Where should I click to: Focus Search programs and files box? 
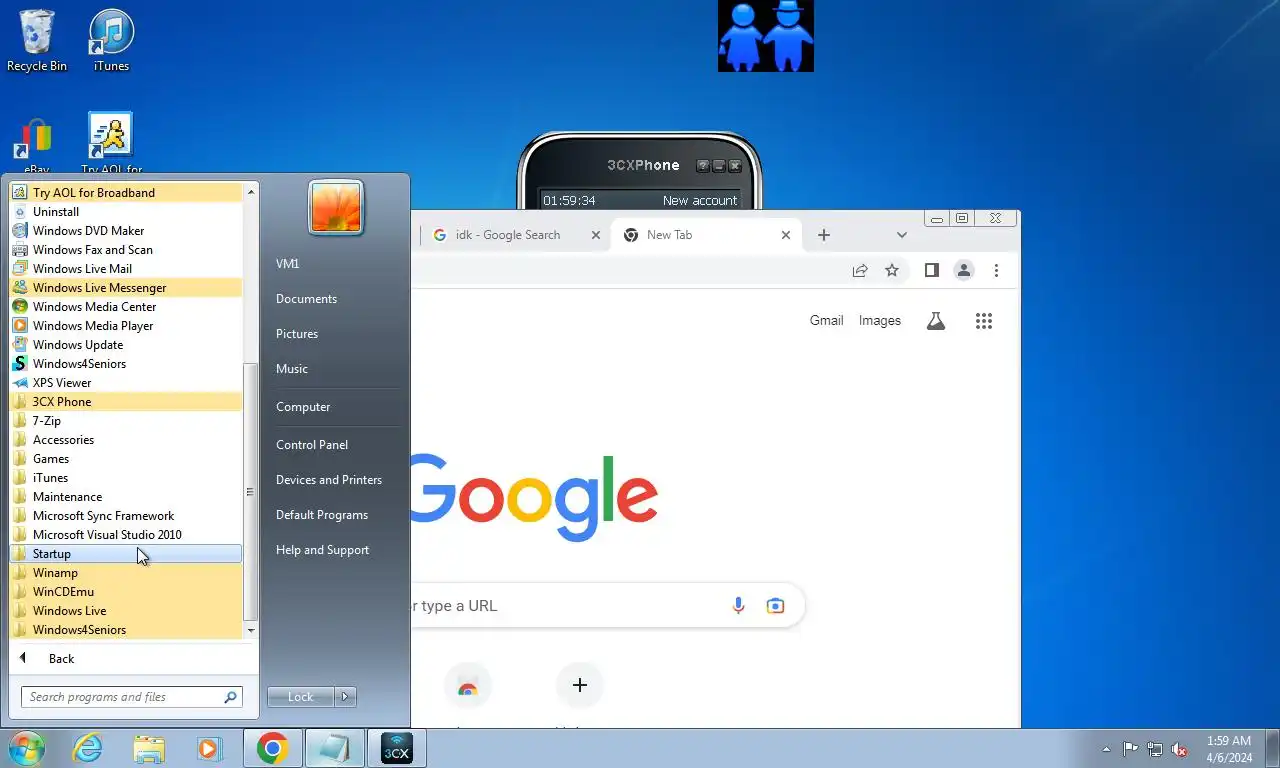(132, 697)
